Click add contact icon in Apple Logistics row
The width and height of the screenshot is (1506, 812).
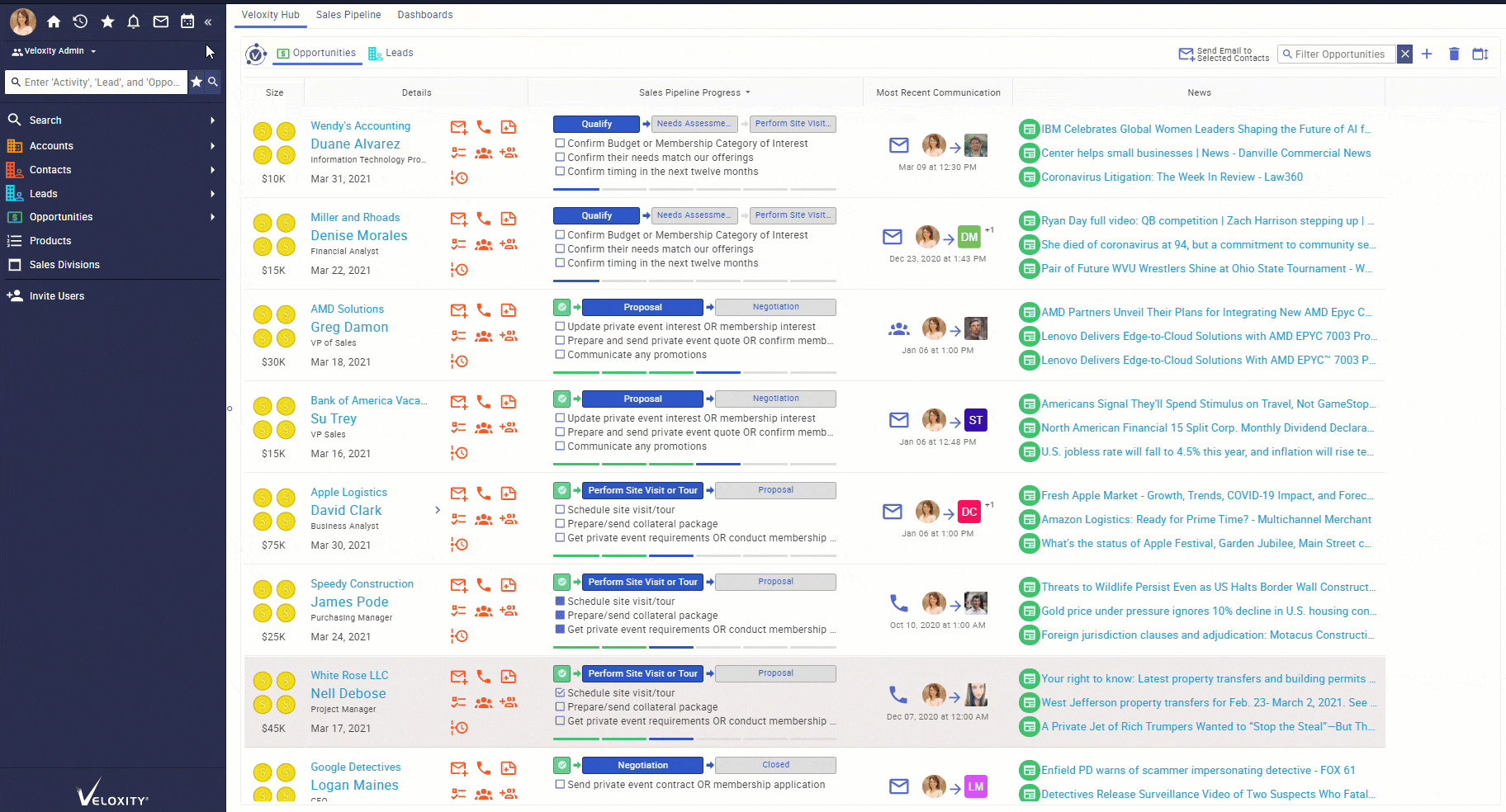(x=509, y=519)
